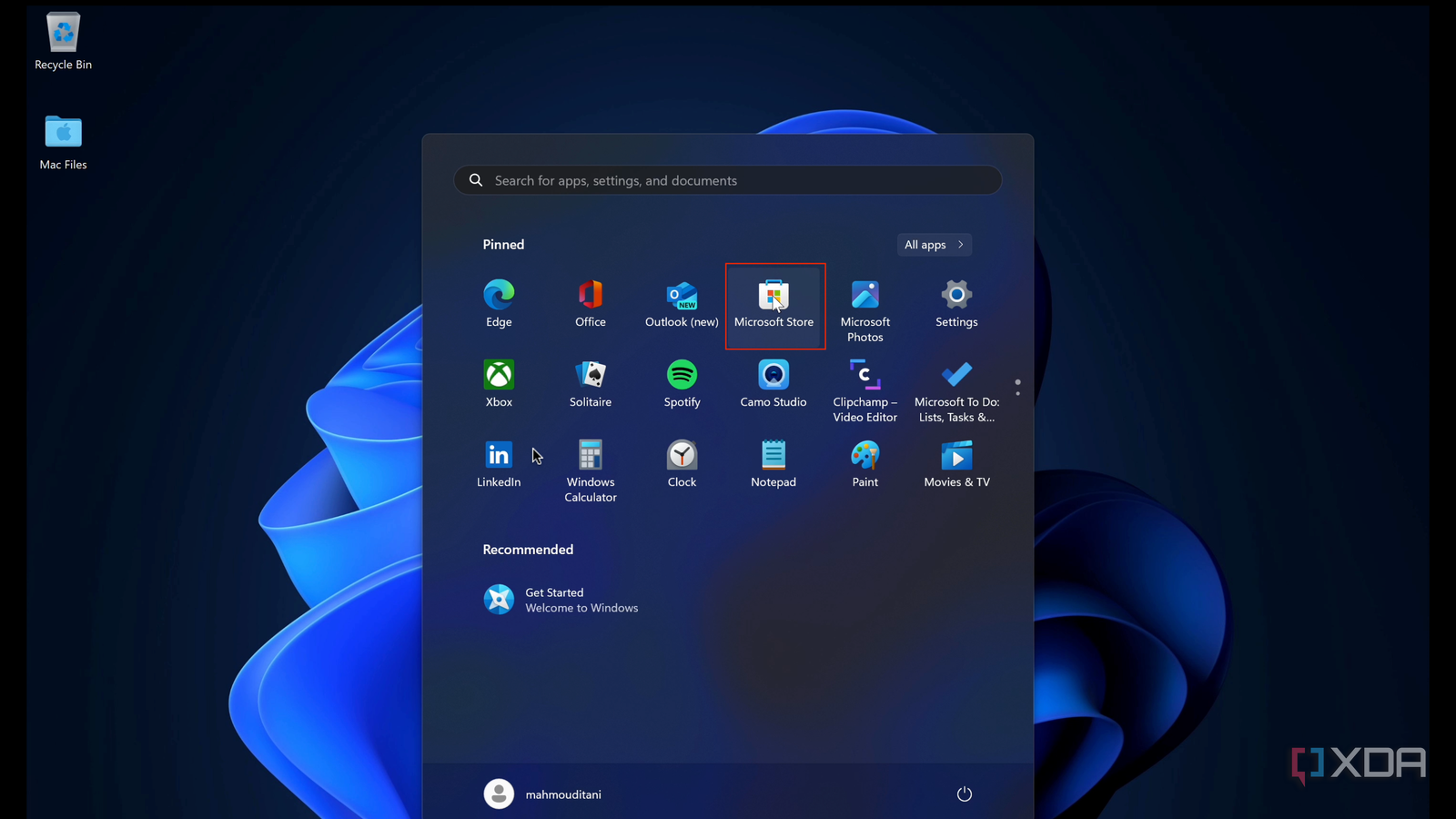Open Solitaire from pinned apps
Image resolution: width=1456 pixels, height=819 pixels.
click(x=591, y=384)
